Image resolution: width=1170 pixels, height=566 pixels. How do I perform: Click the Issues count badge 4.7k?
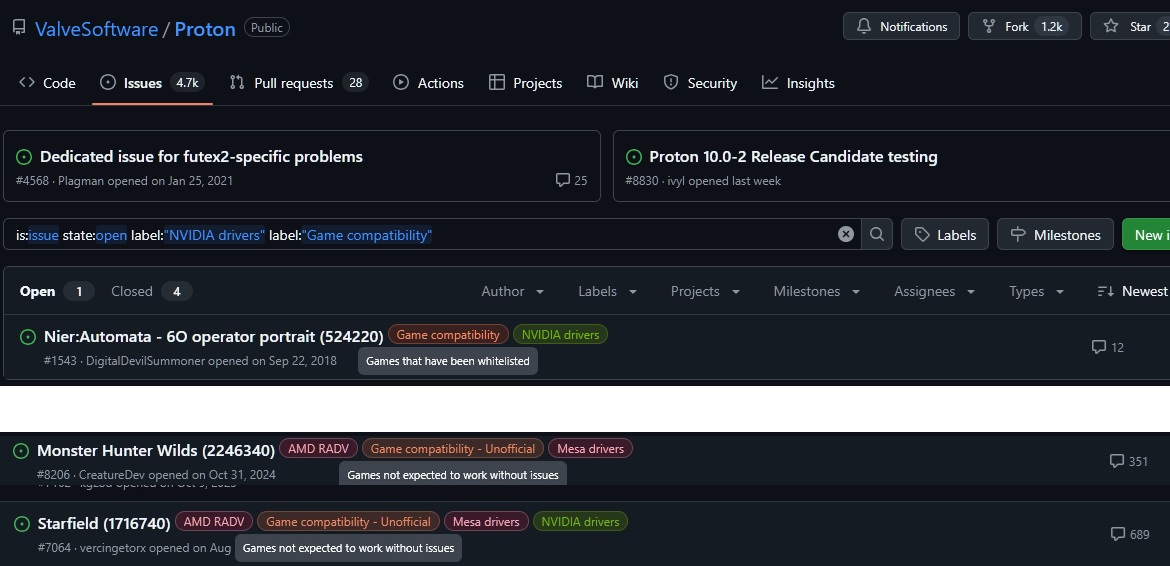pos(187,83)
